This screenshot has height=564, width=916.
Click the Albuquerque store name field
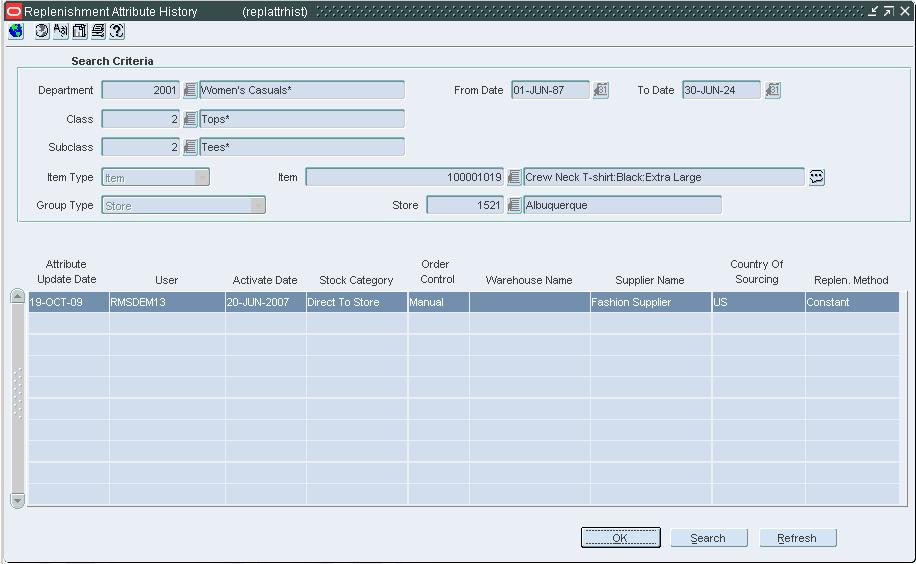point(622,205)
